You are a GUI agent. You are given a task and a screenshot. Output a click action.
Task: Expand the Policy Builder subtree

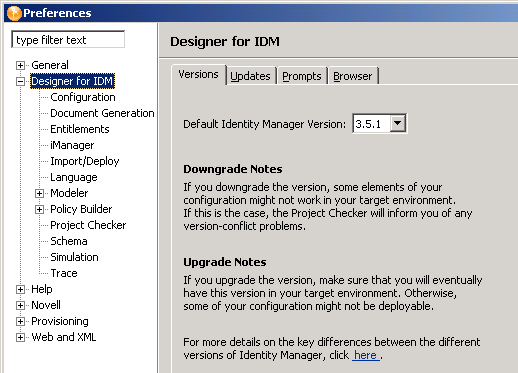[39, 209]
